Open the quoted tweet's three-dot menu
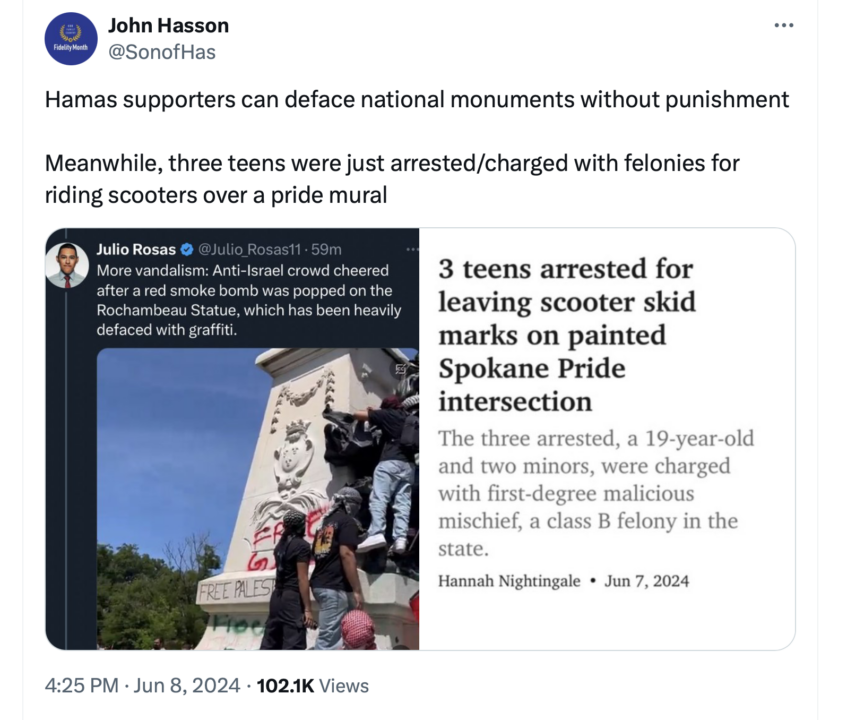Image resolution: width=847 pixels, height=720 pixels. tap(412, 249)
